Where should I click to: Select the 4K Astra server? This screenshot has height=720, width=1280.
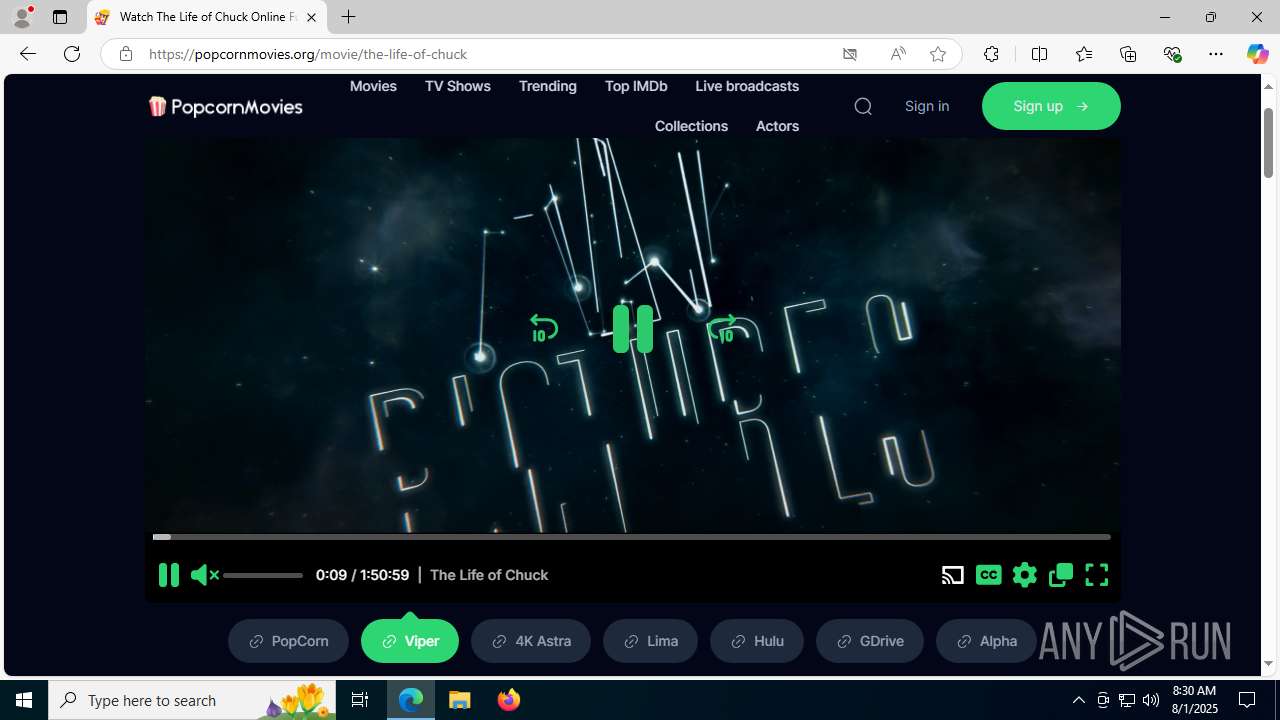(x=531, y=641)
